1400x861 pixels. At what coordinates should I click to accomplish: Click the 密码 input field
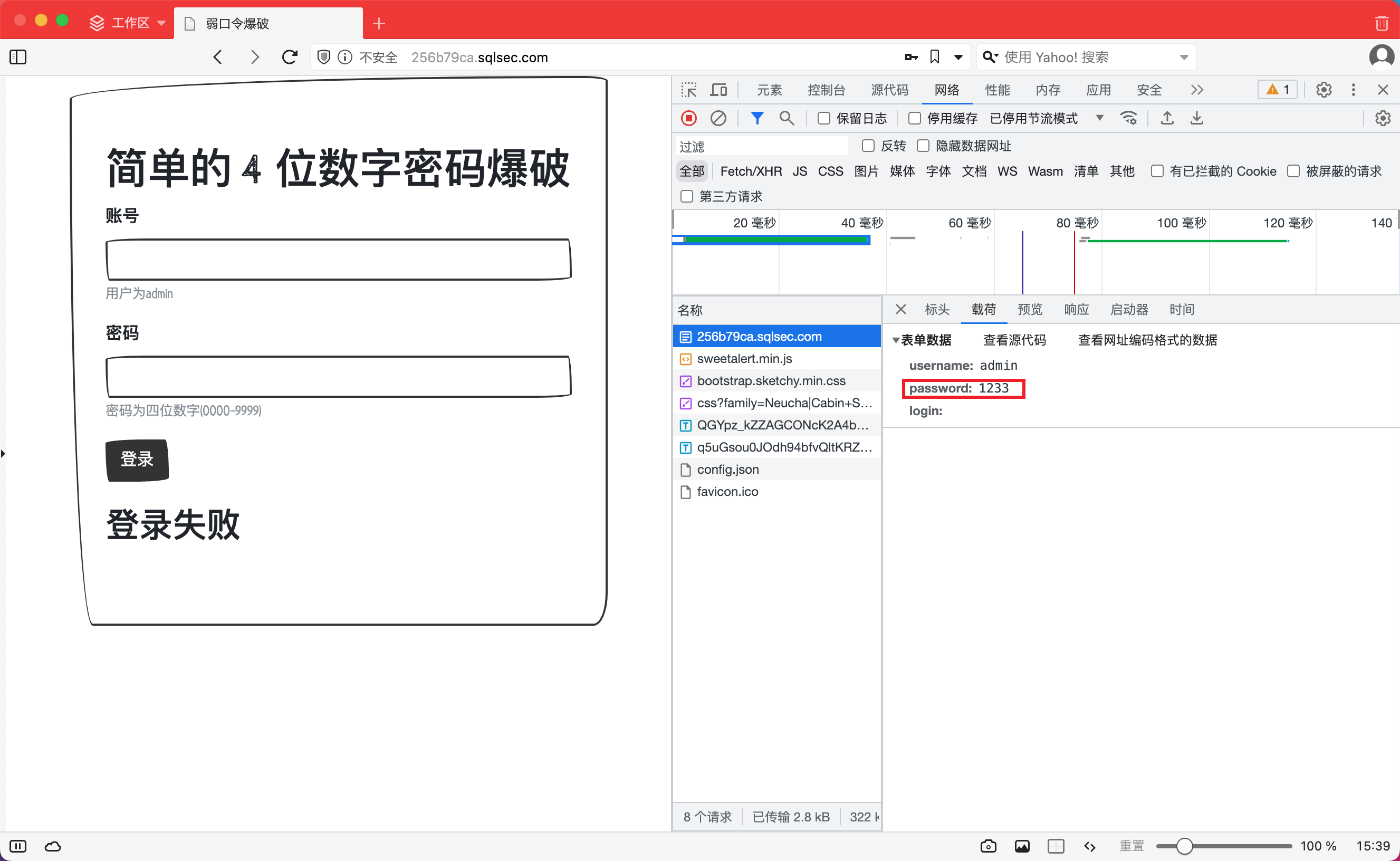point(338,376)
